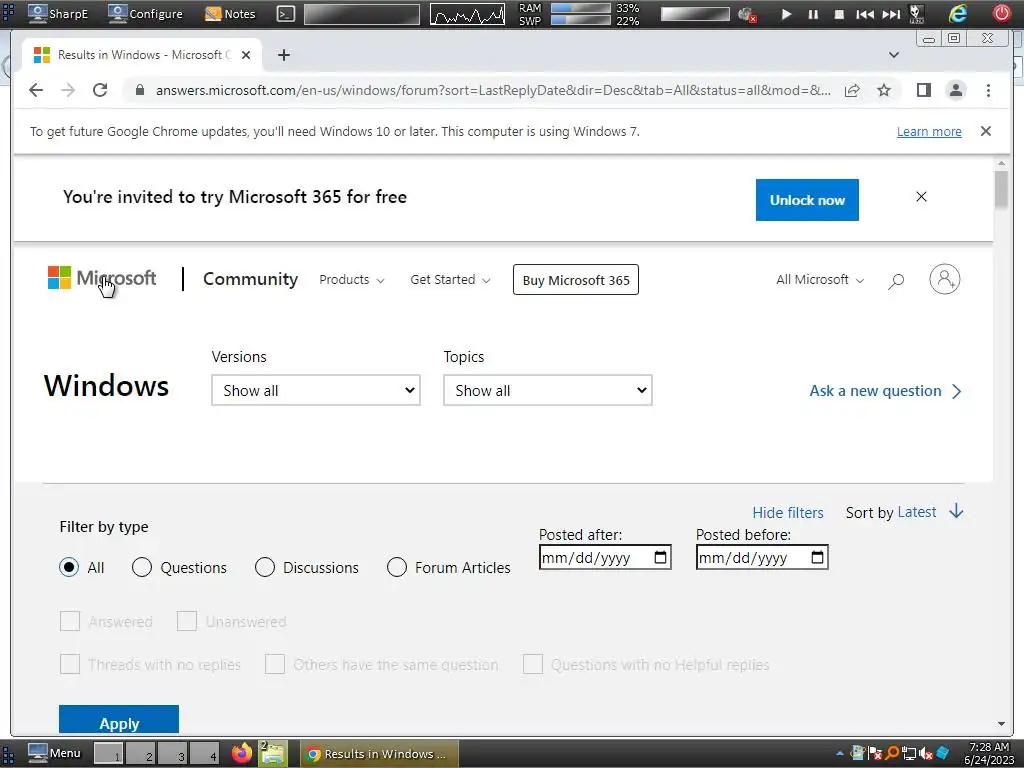Screen dimensions: 1024x768
Task: Reload the current page
Action: click(100, 90)
